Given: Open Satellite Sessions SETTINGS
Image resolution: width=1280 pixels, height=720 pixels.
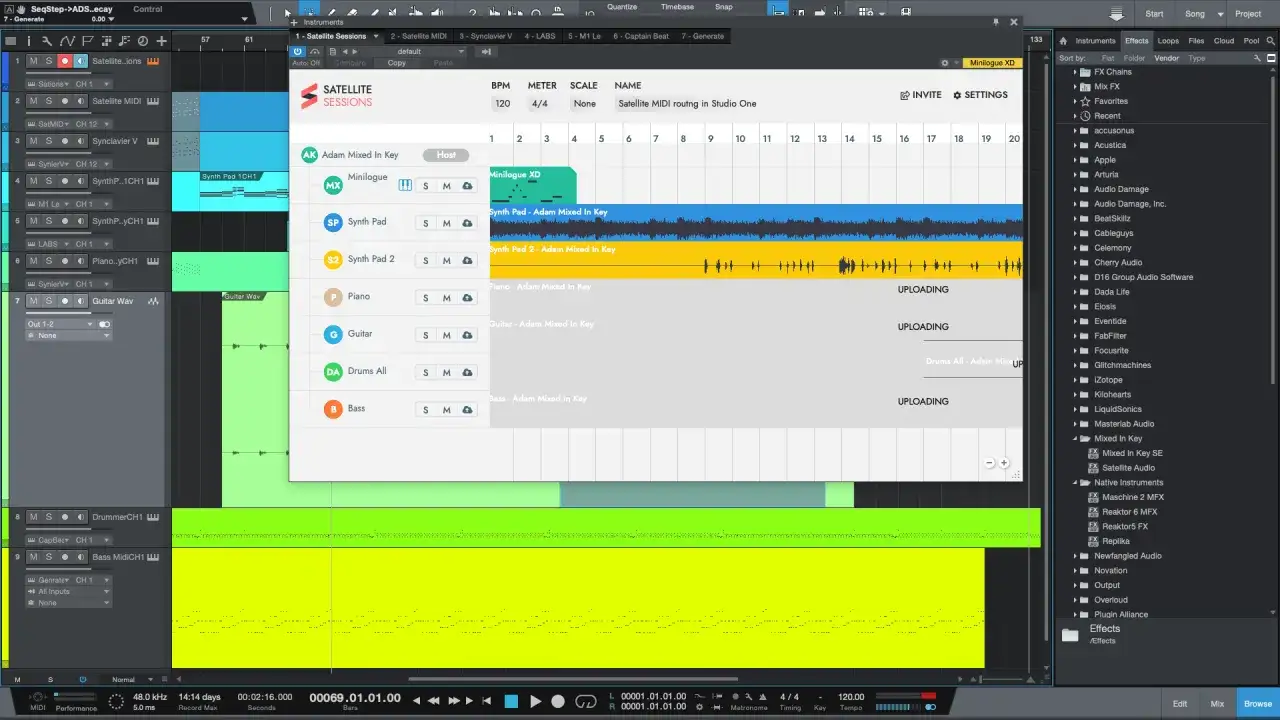Looking at the screenshot, I should point(980,95).
